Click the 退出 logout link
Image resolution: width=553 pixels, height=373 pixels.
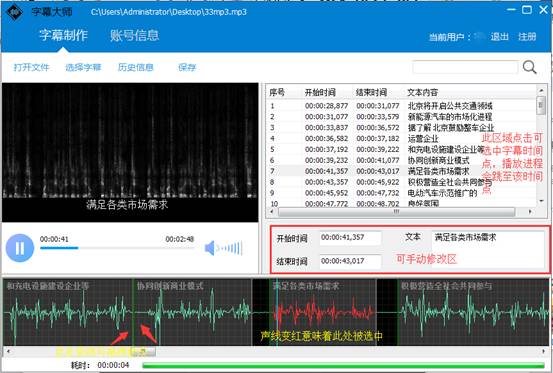[499, 37]
